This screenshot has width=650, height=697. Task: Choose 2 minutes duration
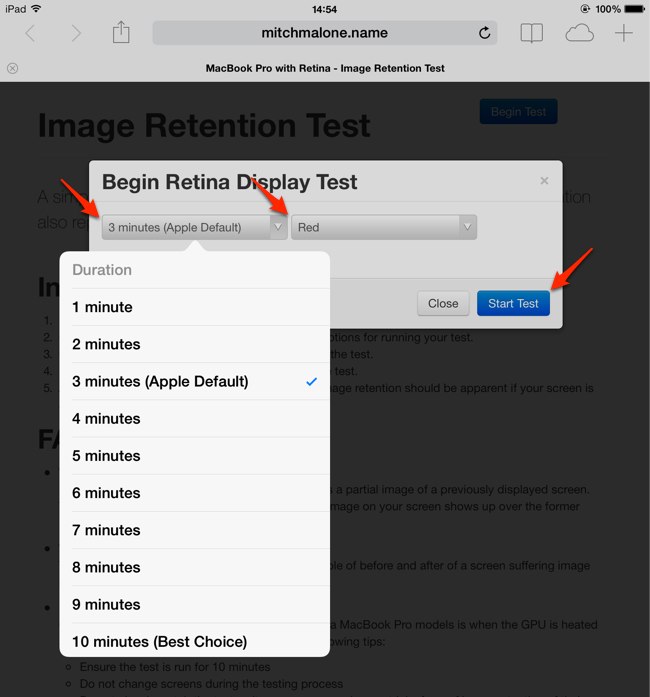click(x=195, y=344)
